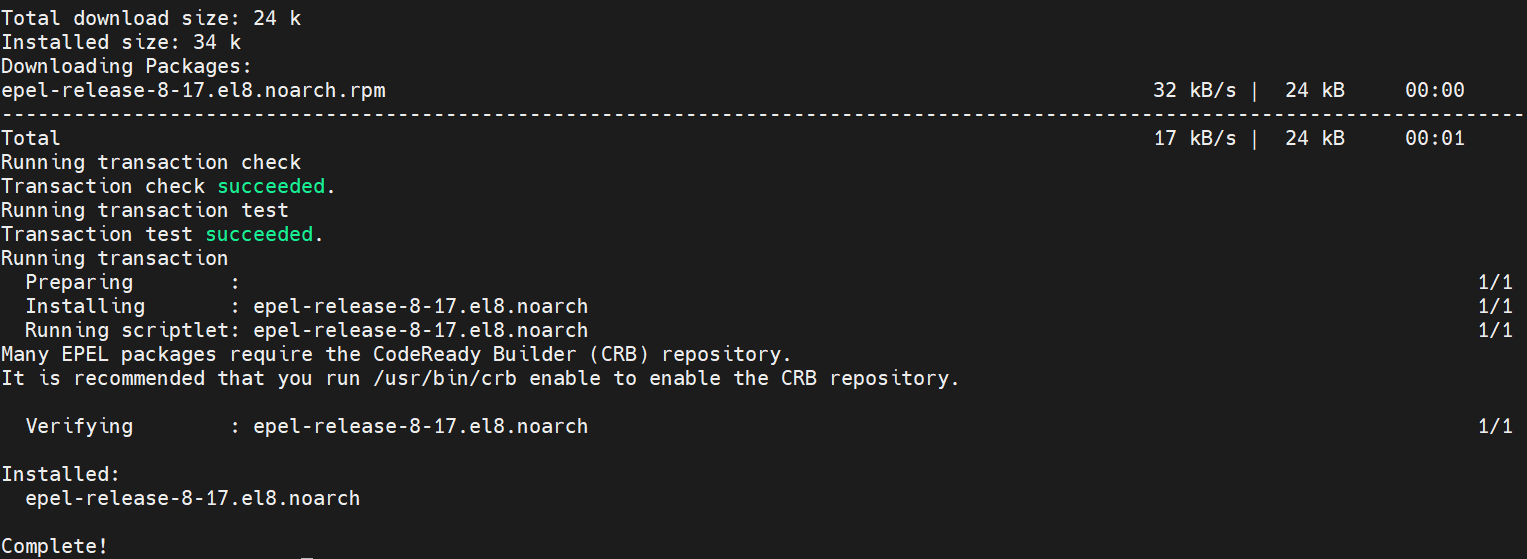Click green "succeeded" after Transaction check
The height and width of the screenshot is (559, 1527).
coord(271,186)
